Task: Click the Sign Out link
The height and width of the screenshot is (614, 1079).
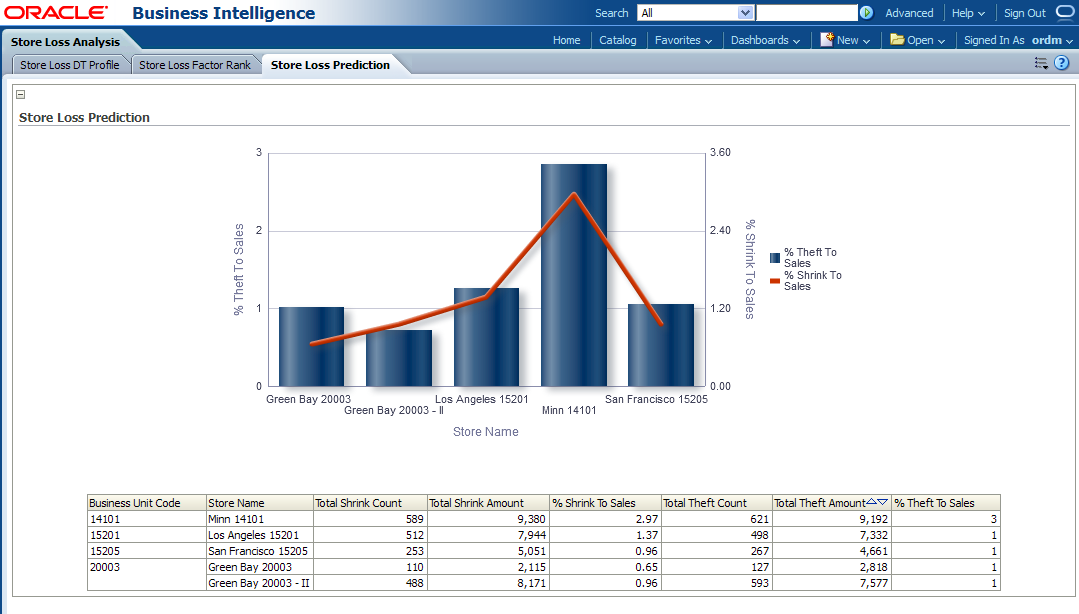Action: coord(1024,13)
